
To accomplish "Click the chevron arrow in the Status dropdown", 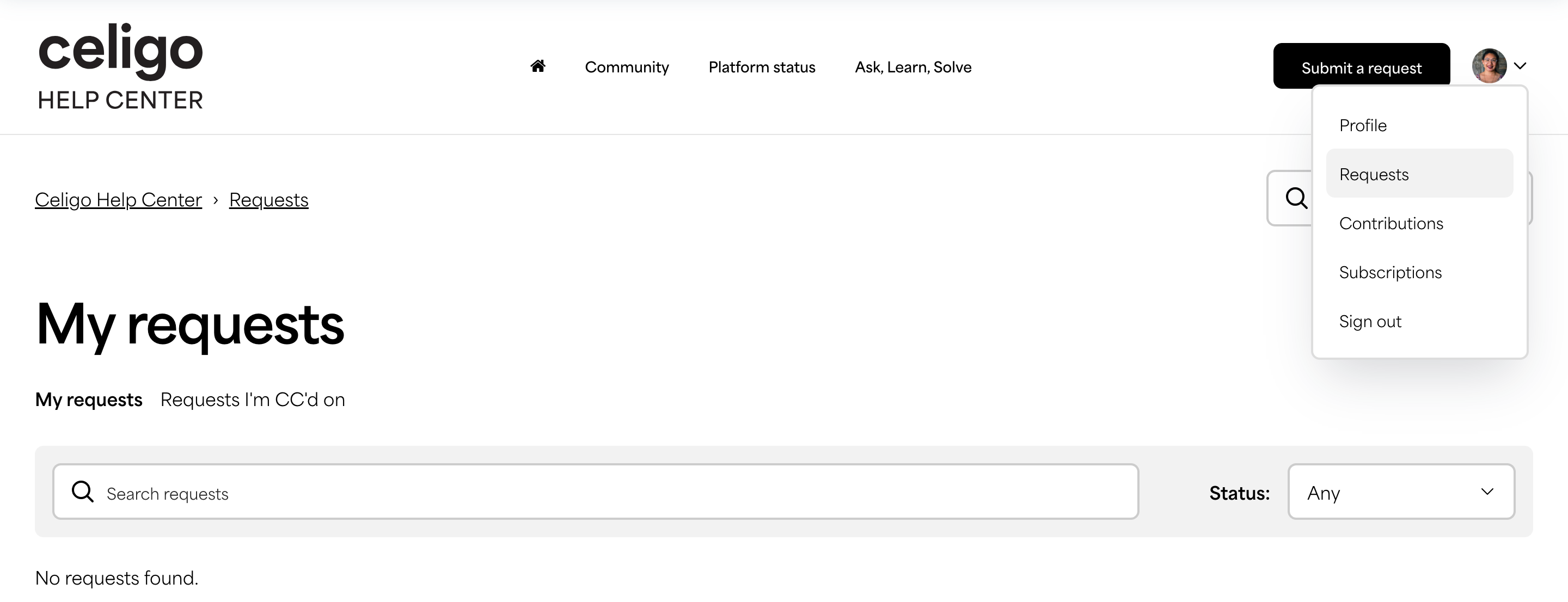I will point(1487,492).
